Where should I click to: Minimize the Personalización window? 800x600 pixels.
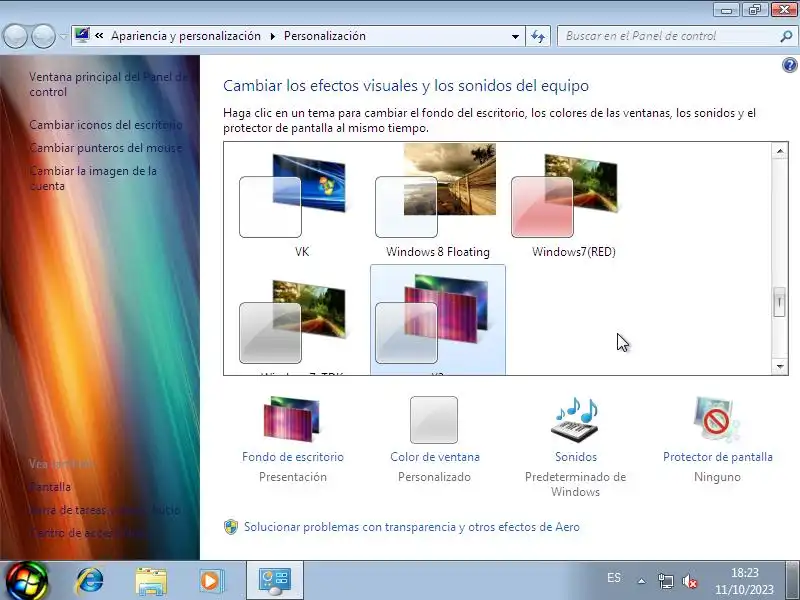tap(726, 10)
